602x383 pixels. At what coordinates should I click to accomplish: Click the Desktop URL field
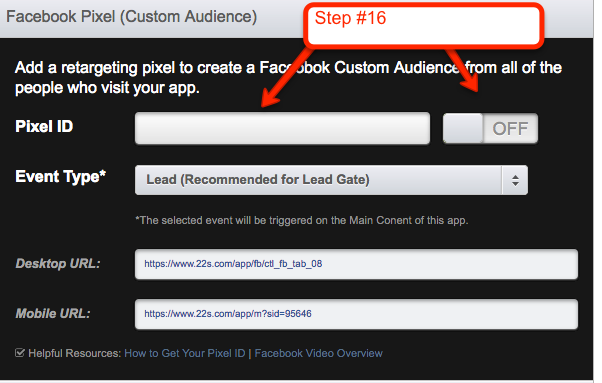(356, 264)
